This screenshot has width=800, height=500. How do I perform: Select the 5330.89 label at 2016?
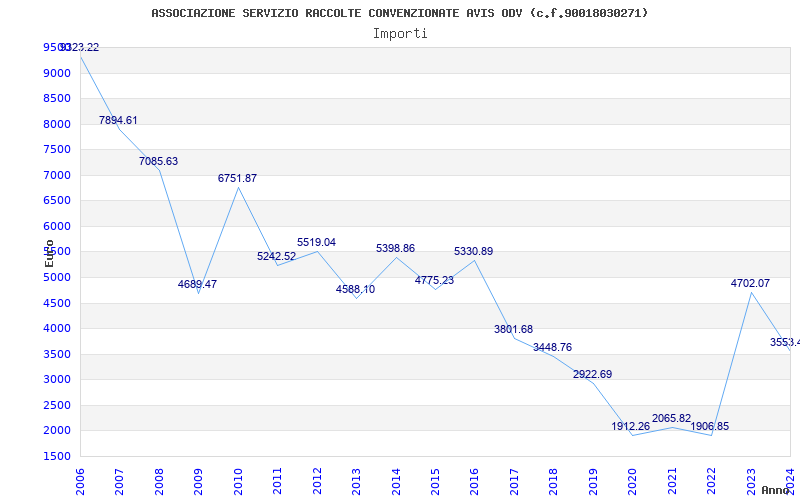[473, 252]
